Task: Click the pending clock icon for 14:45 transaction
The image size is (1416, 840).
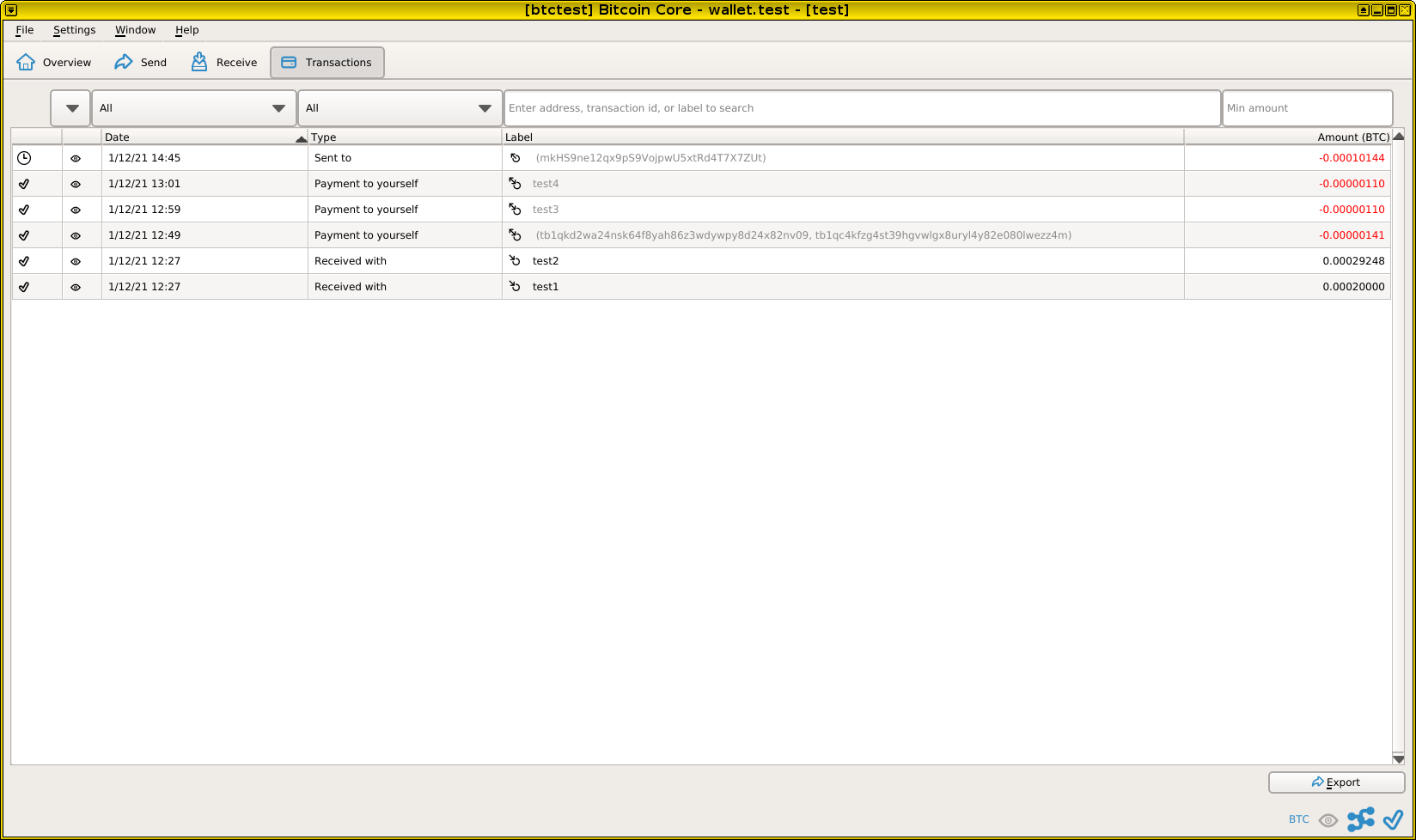Action: 24,158
